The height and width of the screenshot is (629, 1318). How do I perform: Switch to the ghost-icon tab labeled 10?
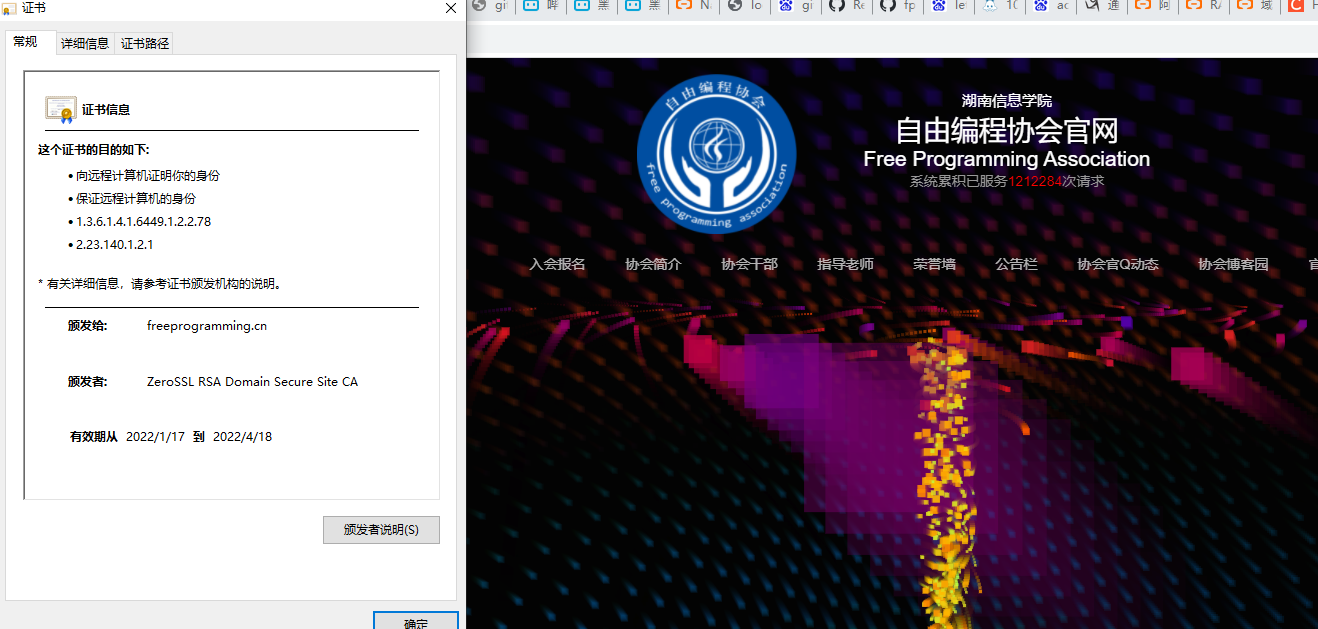(x=1002, y=6)
